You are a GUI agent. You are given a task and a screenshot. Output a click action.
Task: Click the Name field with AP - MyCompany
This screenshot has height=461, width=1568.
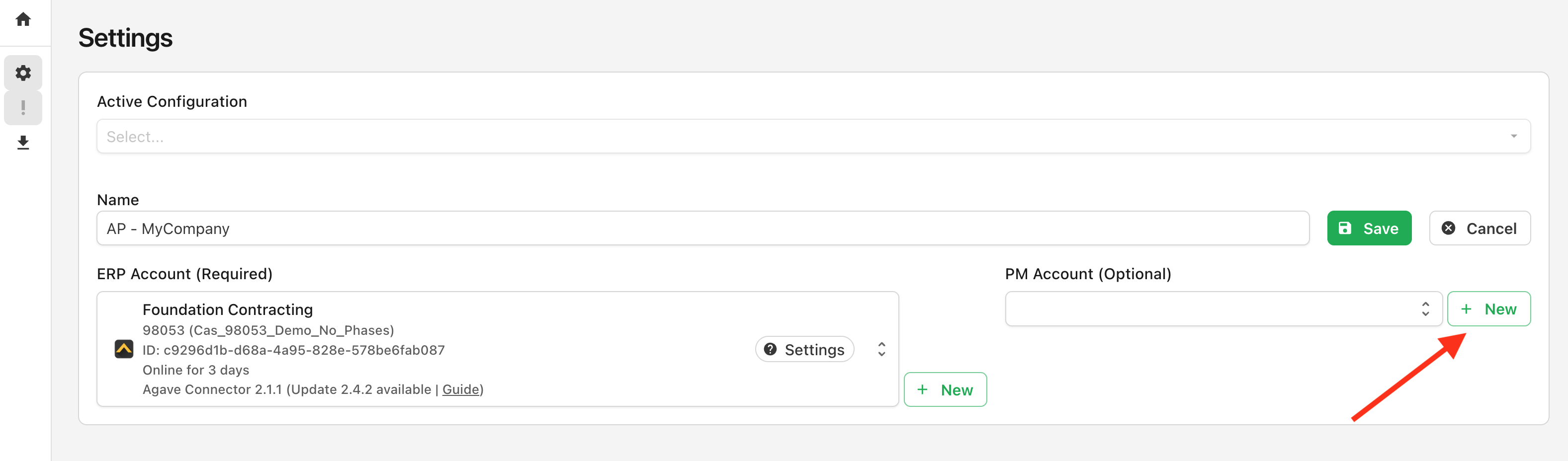pyautogui.click(x=702, y=229)
